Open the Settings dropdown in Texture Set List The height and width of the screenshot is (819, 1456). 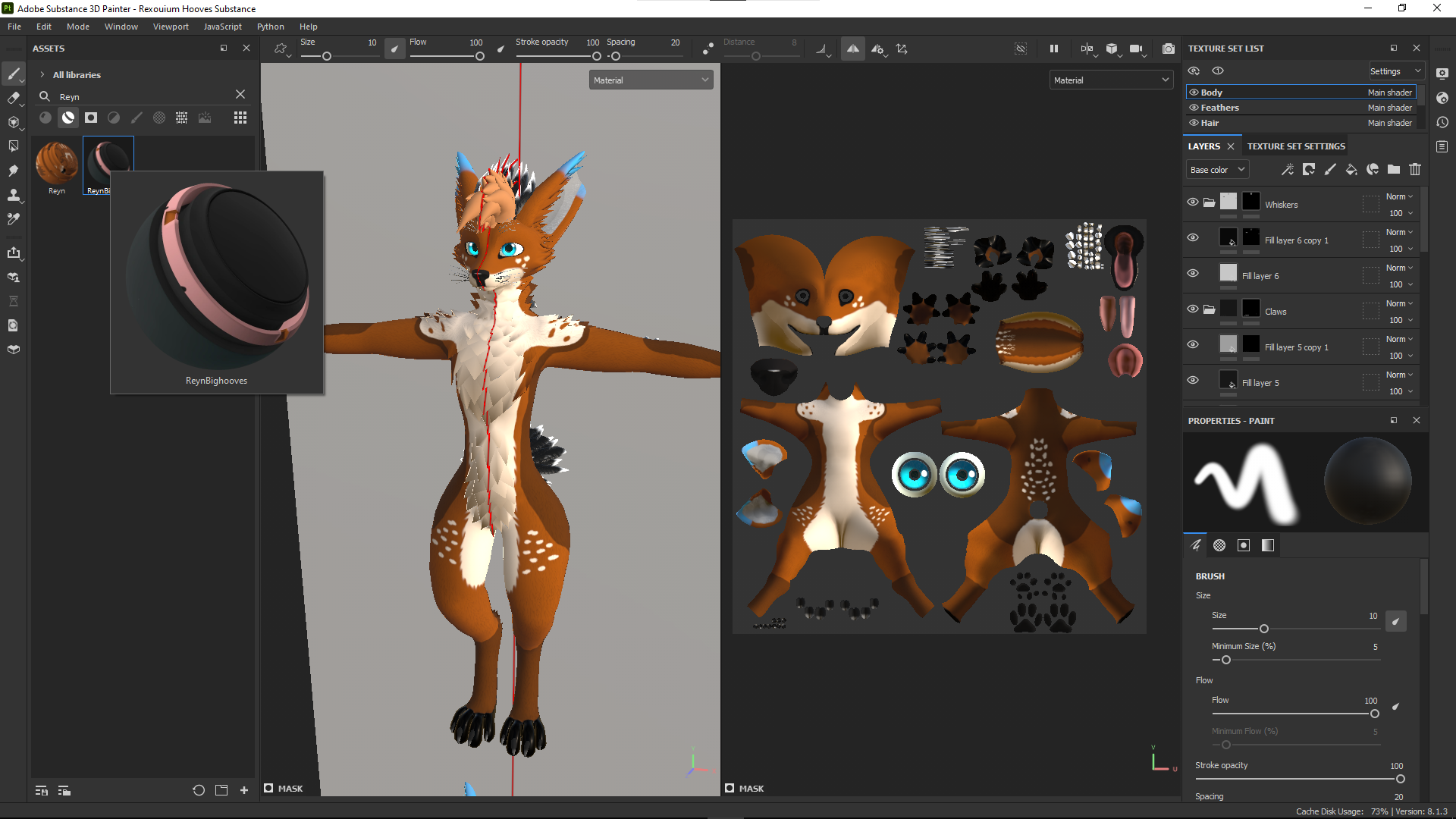click(x=1395, y=71)
